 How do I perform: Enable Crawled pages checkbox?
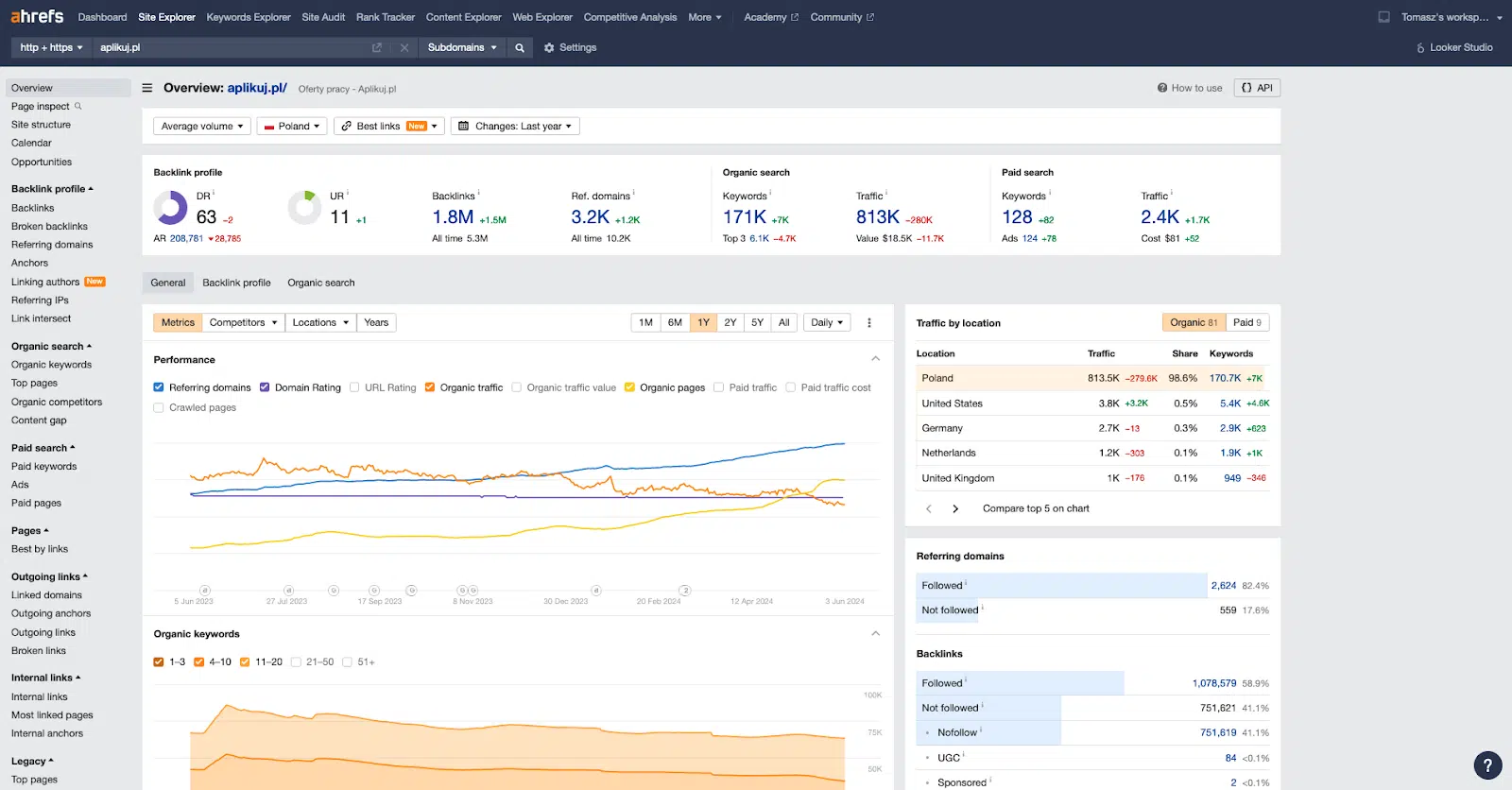159,407
